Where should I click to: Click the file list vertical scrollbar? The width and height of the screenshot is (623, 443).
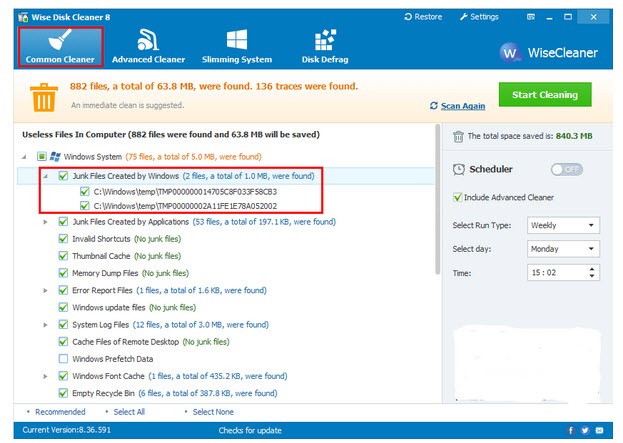437,199
